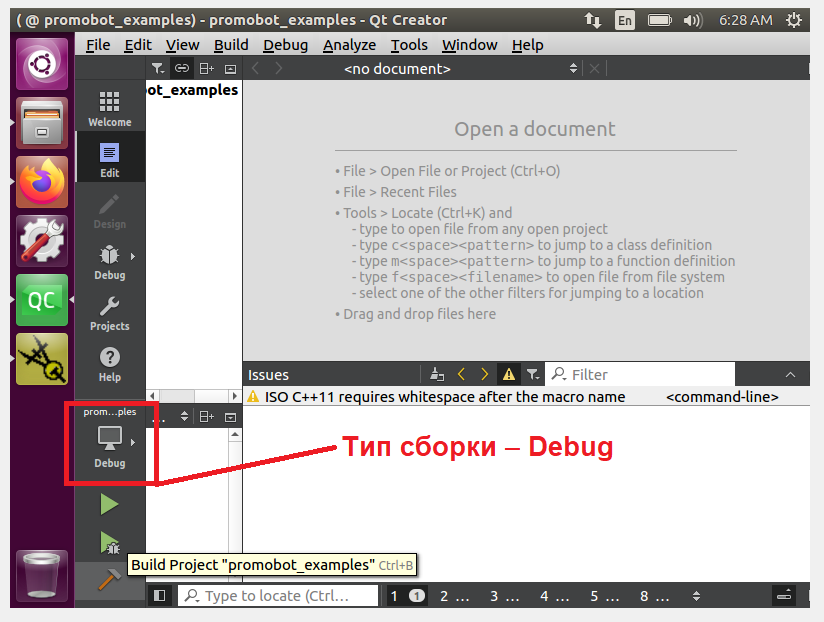Image resolution: width=824 pixels, height=622 pixels.
Task: Close the current document with X
Action: tap(594, 69)
